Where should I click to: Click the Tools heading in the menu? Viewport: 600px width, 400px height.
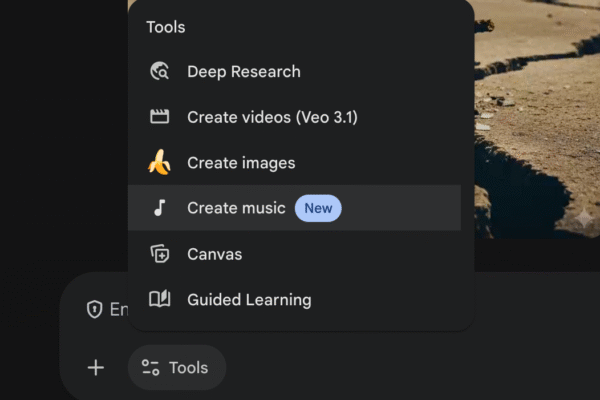pos(166,27)
